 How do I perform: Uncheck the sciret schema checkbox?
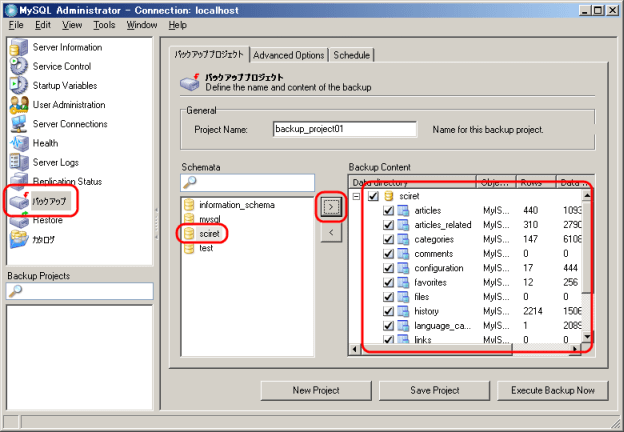(x=373, y=196)
